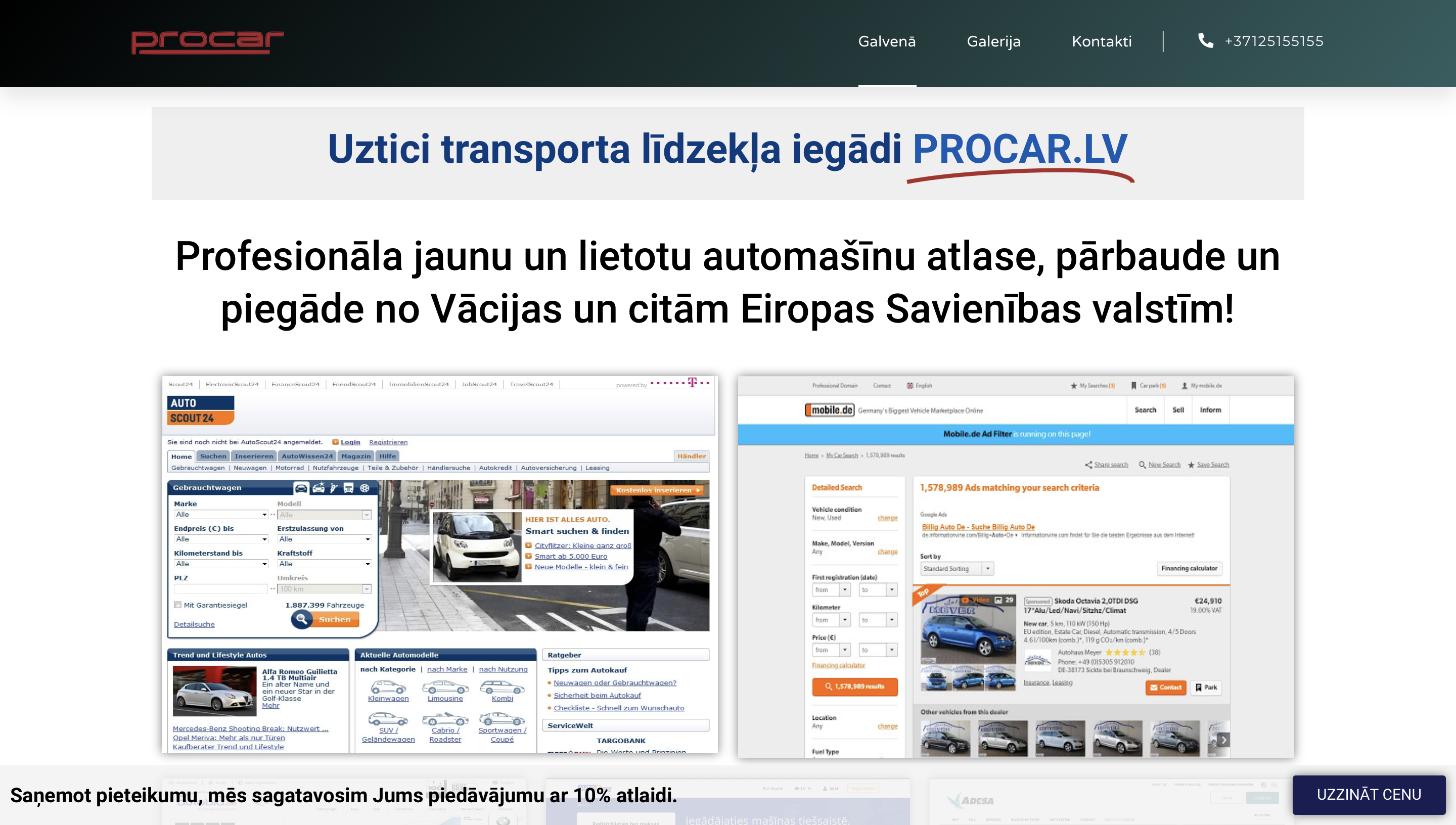
Task: Open the Galvenā menu item
Action: click(x=887, y=41)
